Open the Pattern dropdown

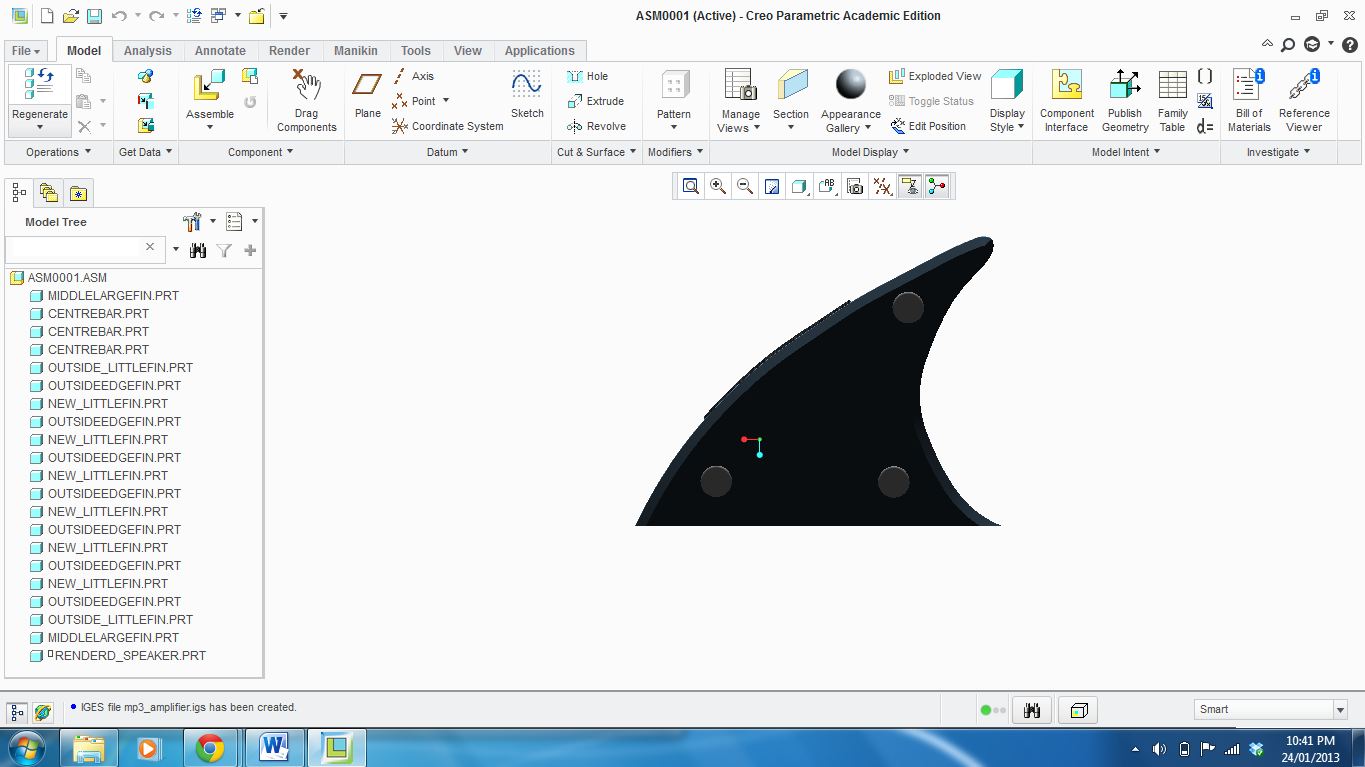[674, 120]
